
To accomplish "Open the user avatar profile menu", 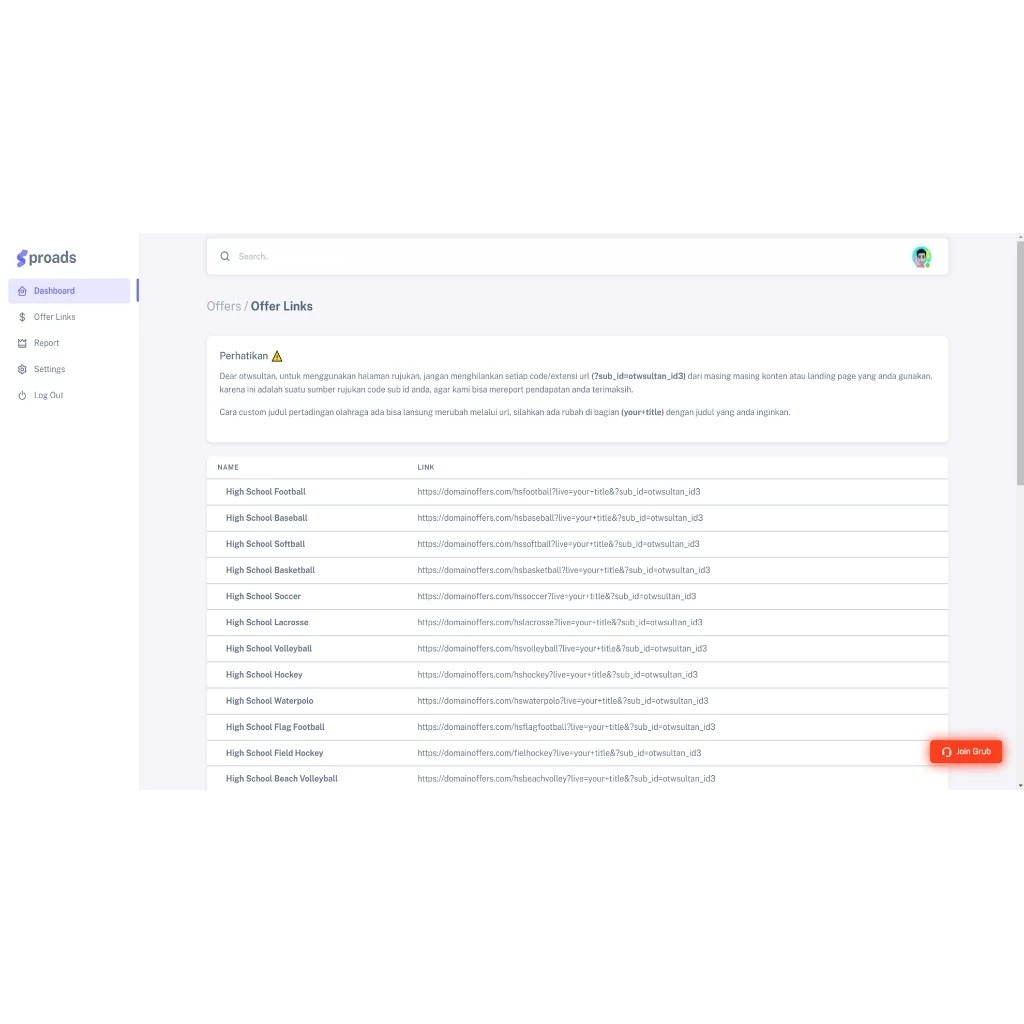I will pyautogui.click(x=921, y=257).
